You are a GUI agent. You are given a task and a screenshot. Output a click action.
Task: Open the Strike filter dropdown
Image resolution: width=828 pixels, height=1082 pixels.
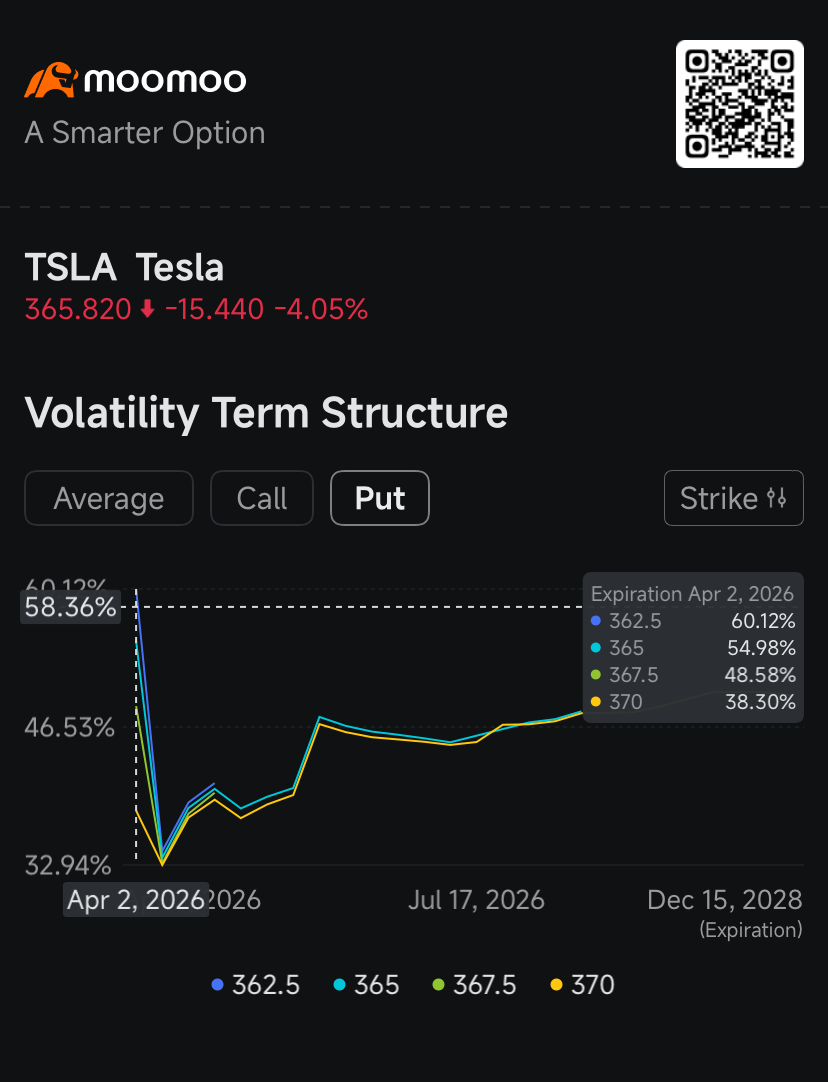click(733, 498)
